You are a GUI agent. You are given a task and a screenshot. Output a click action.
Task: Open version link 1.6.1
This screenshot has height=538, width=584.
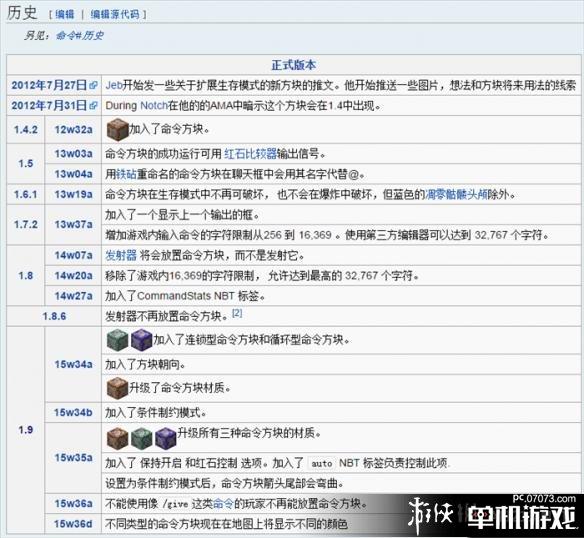coord(26,194)
